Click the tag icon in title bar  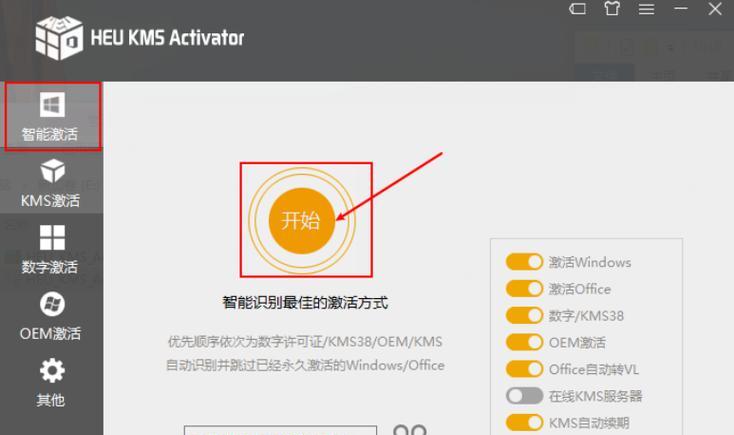point(577,8)
